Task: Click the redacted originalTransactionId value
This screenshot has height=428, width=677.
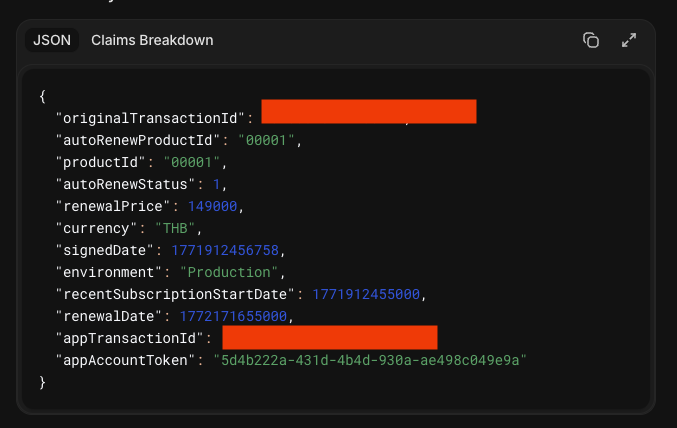Action: click(x=368, y=112)
